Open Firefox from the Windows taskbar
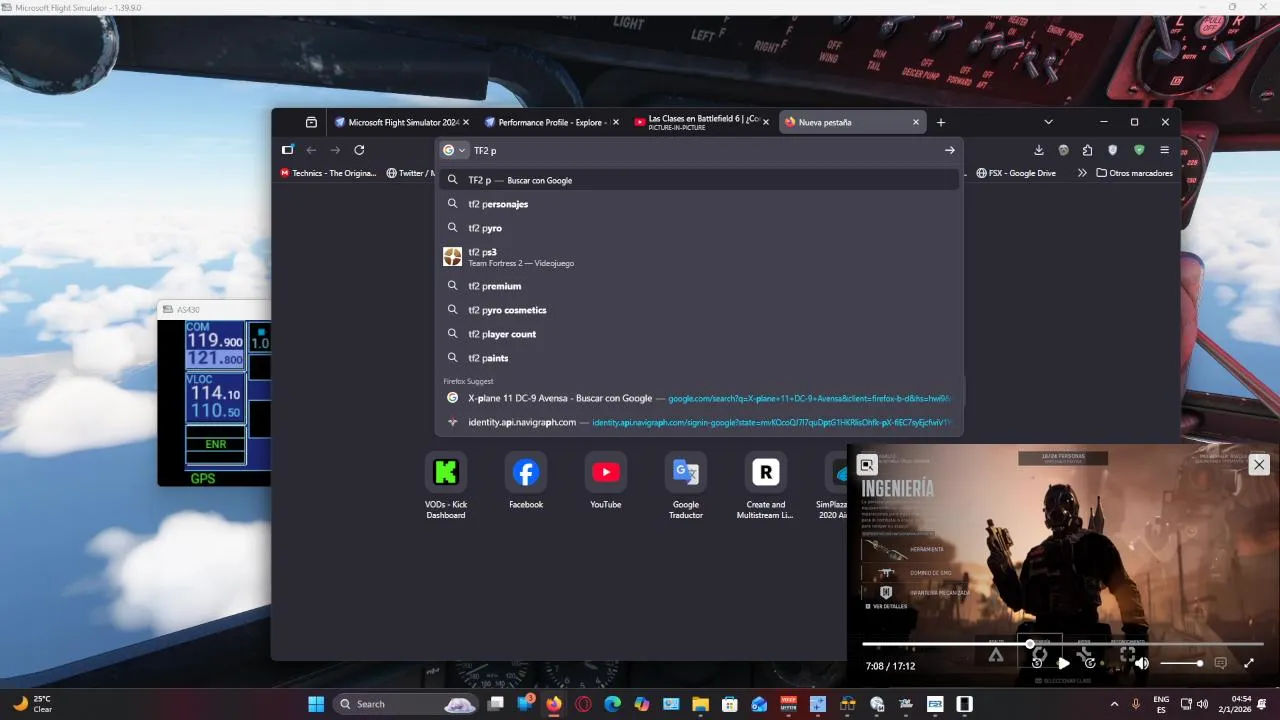This screenshot has height=720, width=1280. (x=554, y=704)
